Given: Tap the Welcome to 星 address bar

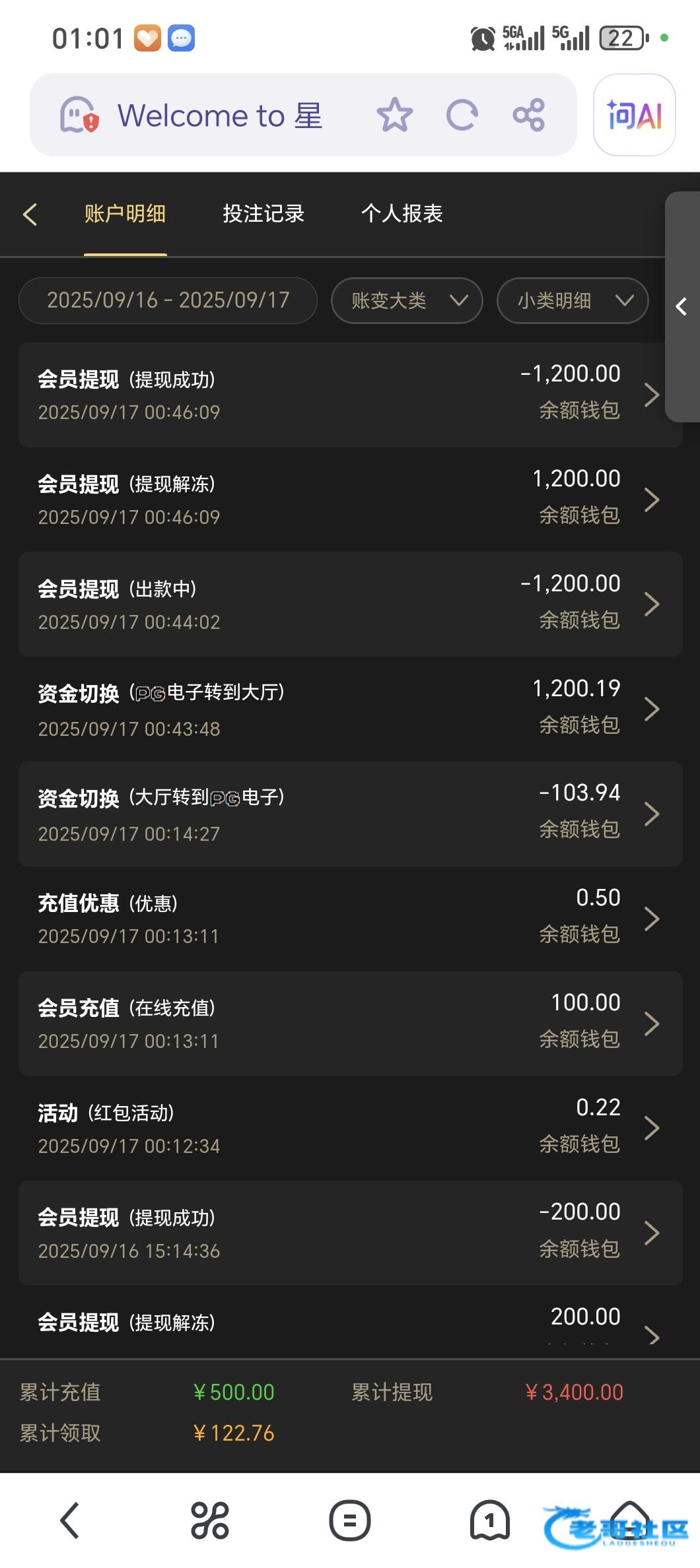Looking at the screenshot, I should click(220, 115).
